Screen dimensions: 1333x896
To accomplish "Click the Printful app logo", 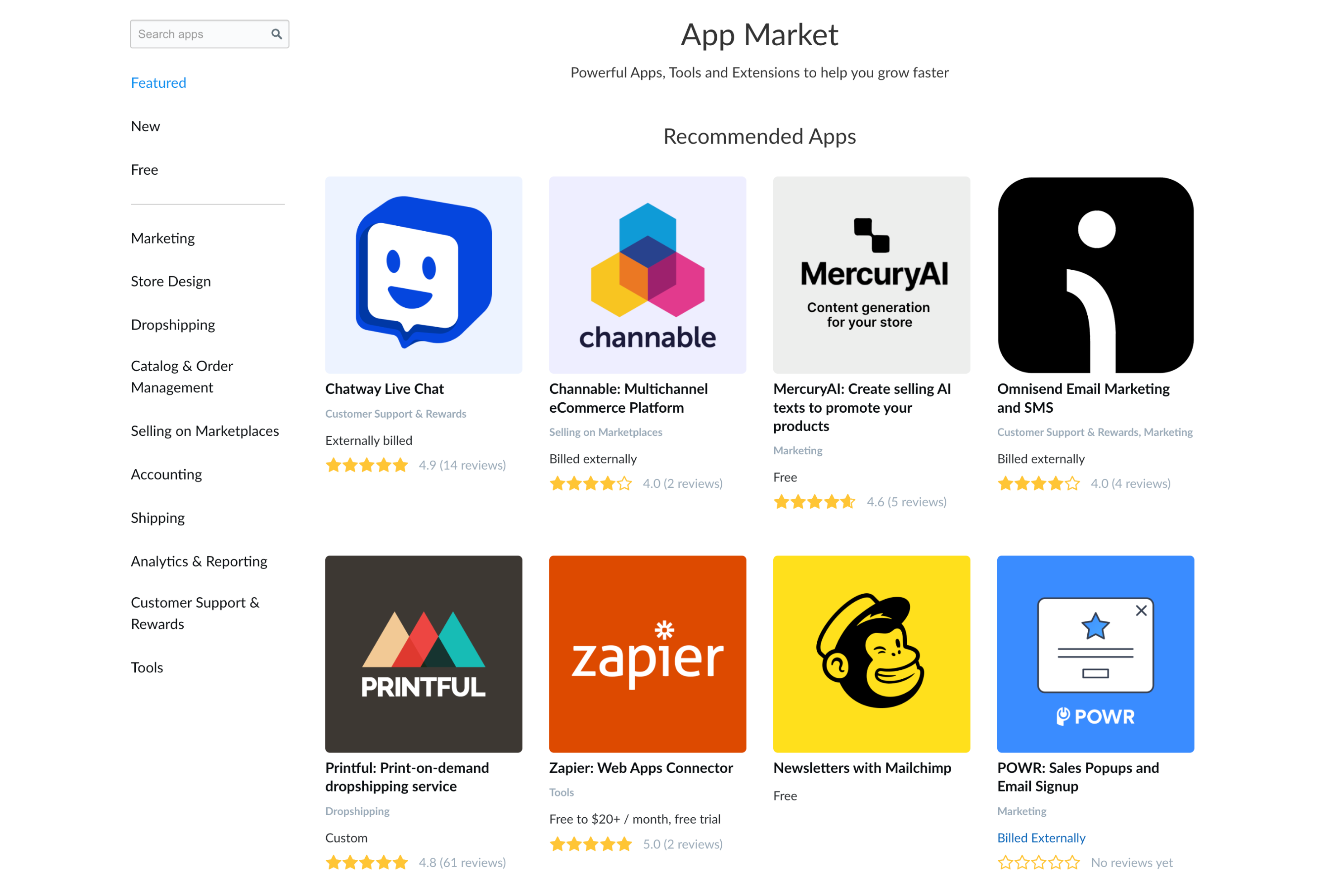I will click(424, 654).
